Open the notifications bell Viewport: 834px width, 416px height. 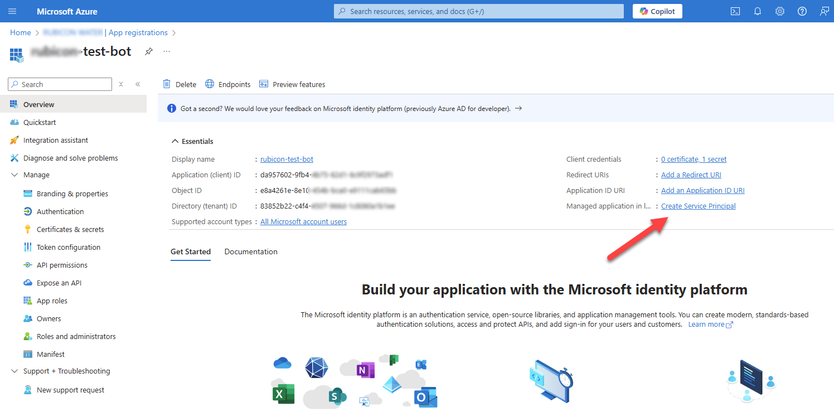point(757,11)
